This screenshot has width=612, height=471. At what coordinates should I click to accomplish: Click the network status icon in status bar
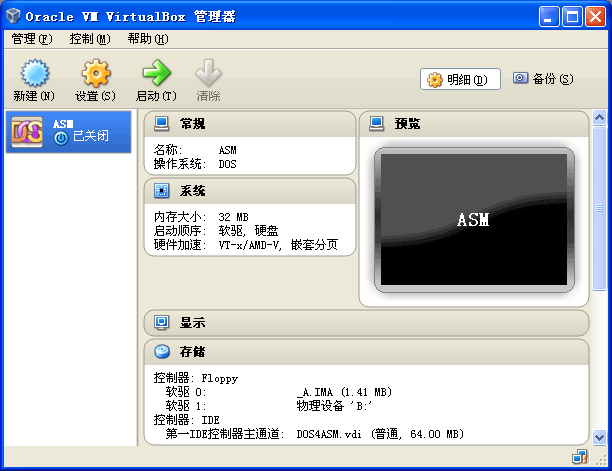coord(580,457)
